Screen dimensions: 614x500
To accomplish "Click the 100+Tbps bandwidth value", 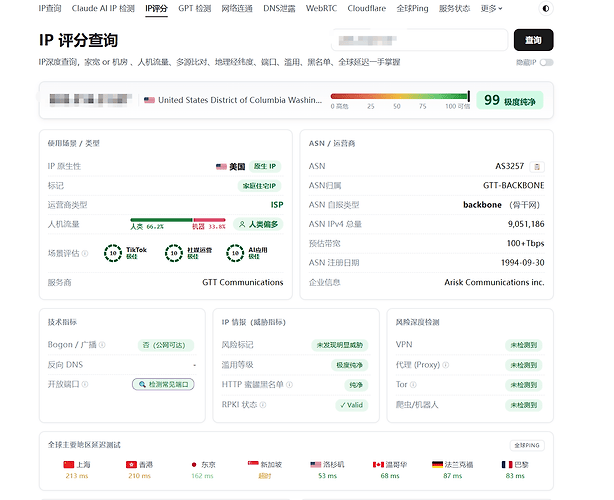I will [526, 244].
